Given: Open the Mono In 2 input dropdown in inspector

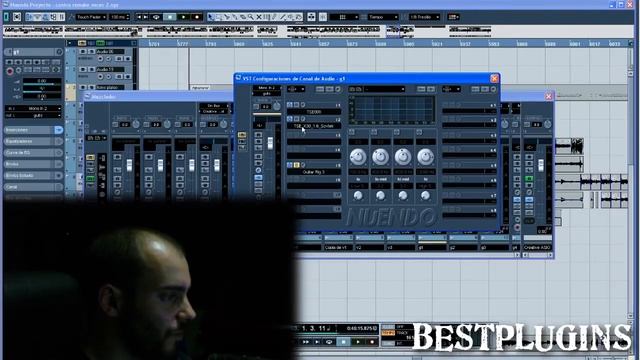Looking at the screenshot, I should click(33, 109).
